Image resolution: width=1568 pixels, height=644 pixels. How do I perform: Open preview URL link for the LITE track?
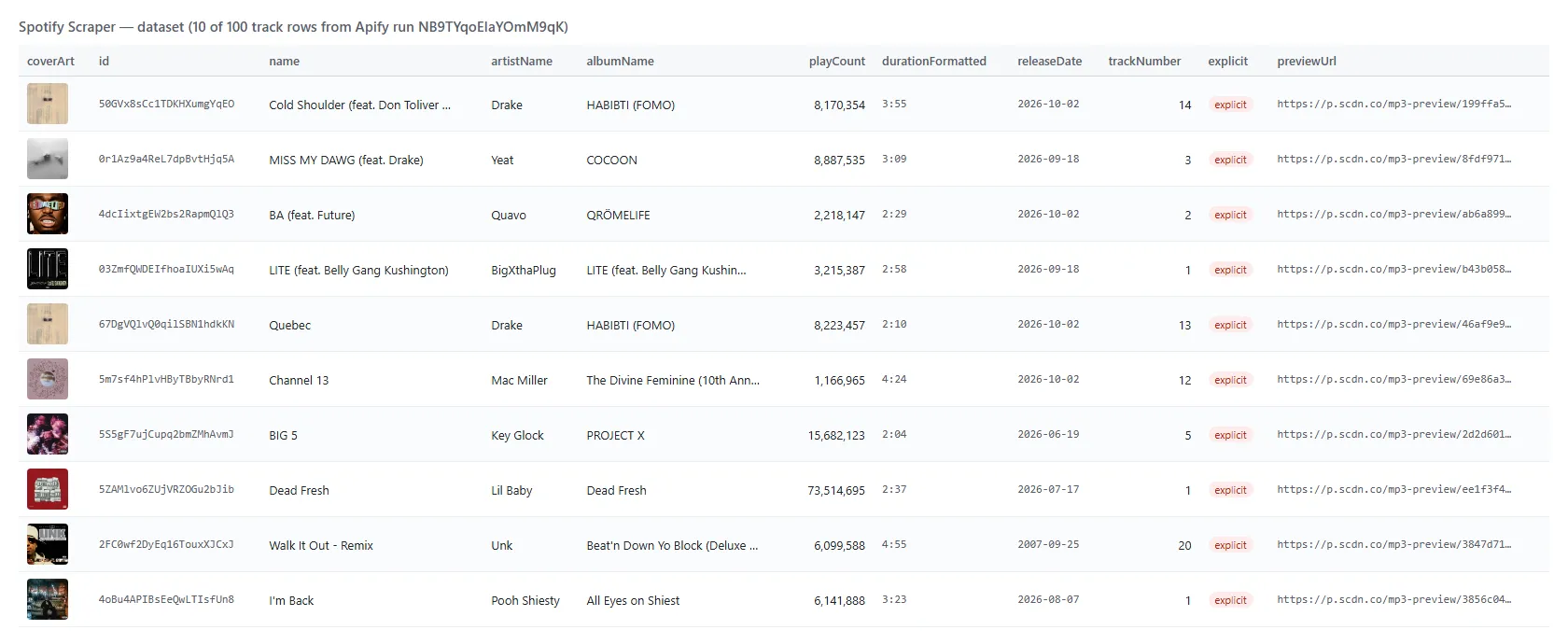click(1393, 269)
